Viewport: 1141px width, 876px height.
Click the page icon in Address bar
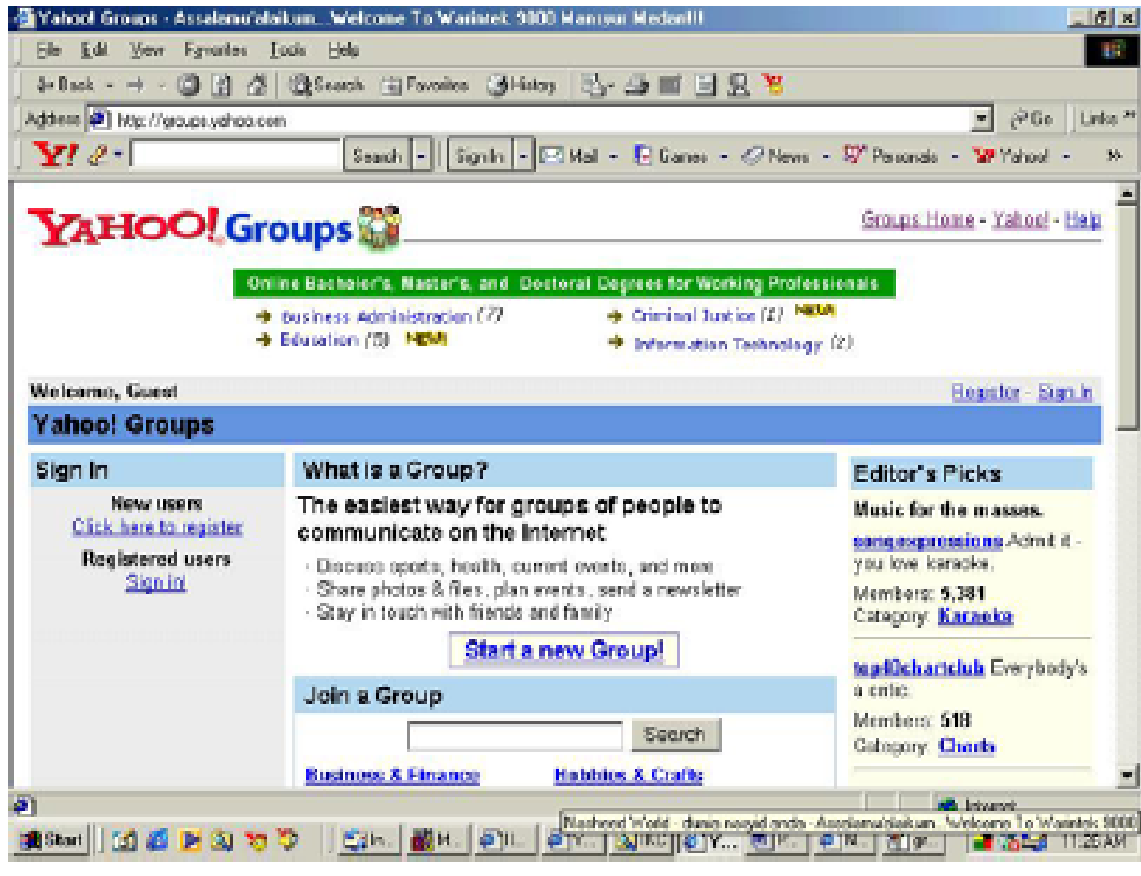pos(99,119)
